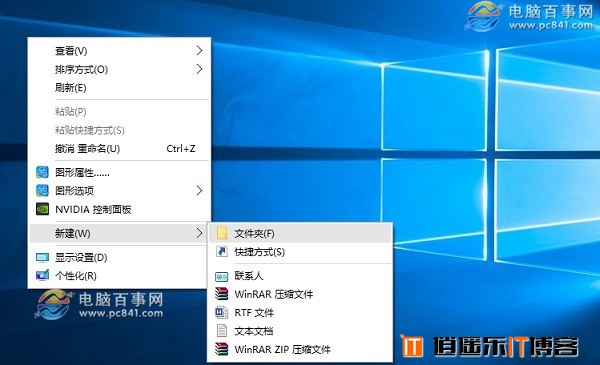
Task: Choose 撤消 重命名(U) entry
Action: tap(120, 148)
